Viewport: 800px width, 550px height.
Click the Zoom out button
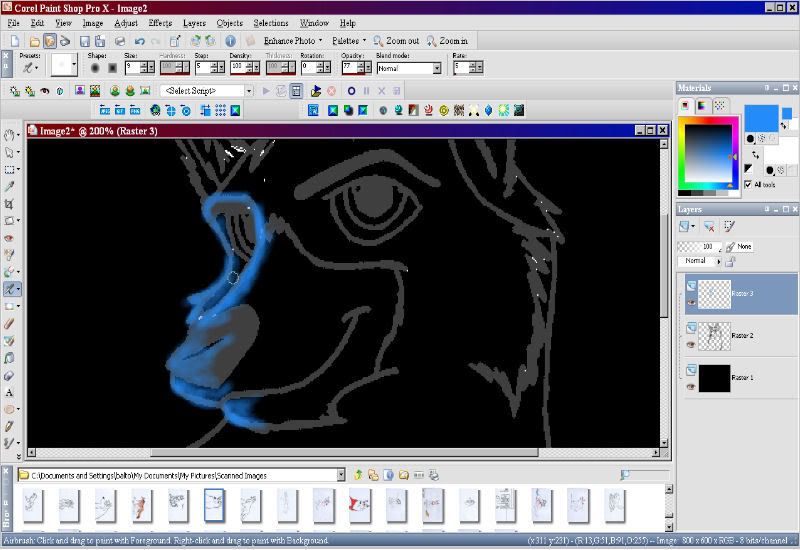pyautogui.click(x=396, y=41)
